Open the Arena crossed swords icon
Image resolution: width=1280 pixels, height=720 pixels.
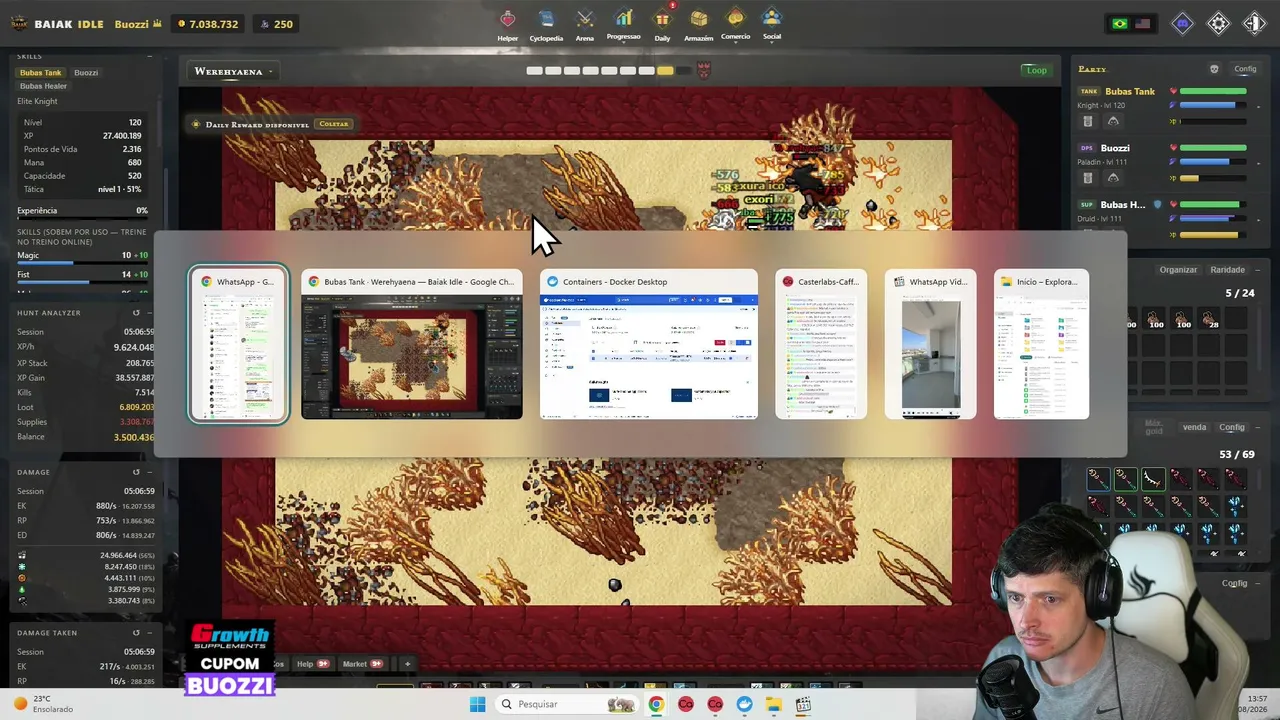pyautogui.click(x=585, y=19)
